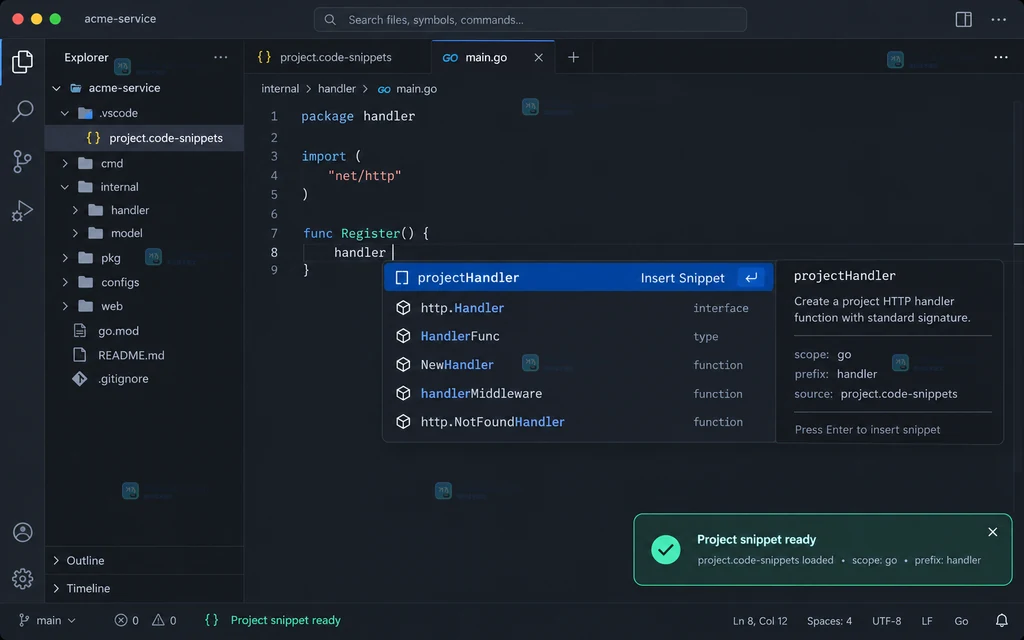Open the Accounts profile icon
This screenshot has height=640, width=1024.
tap(22, 532)
